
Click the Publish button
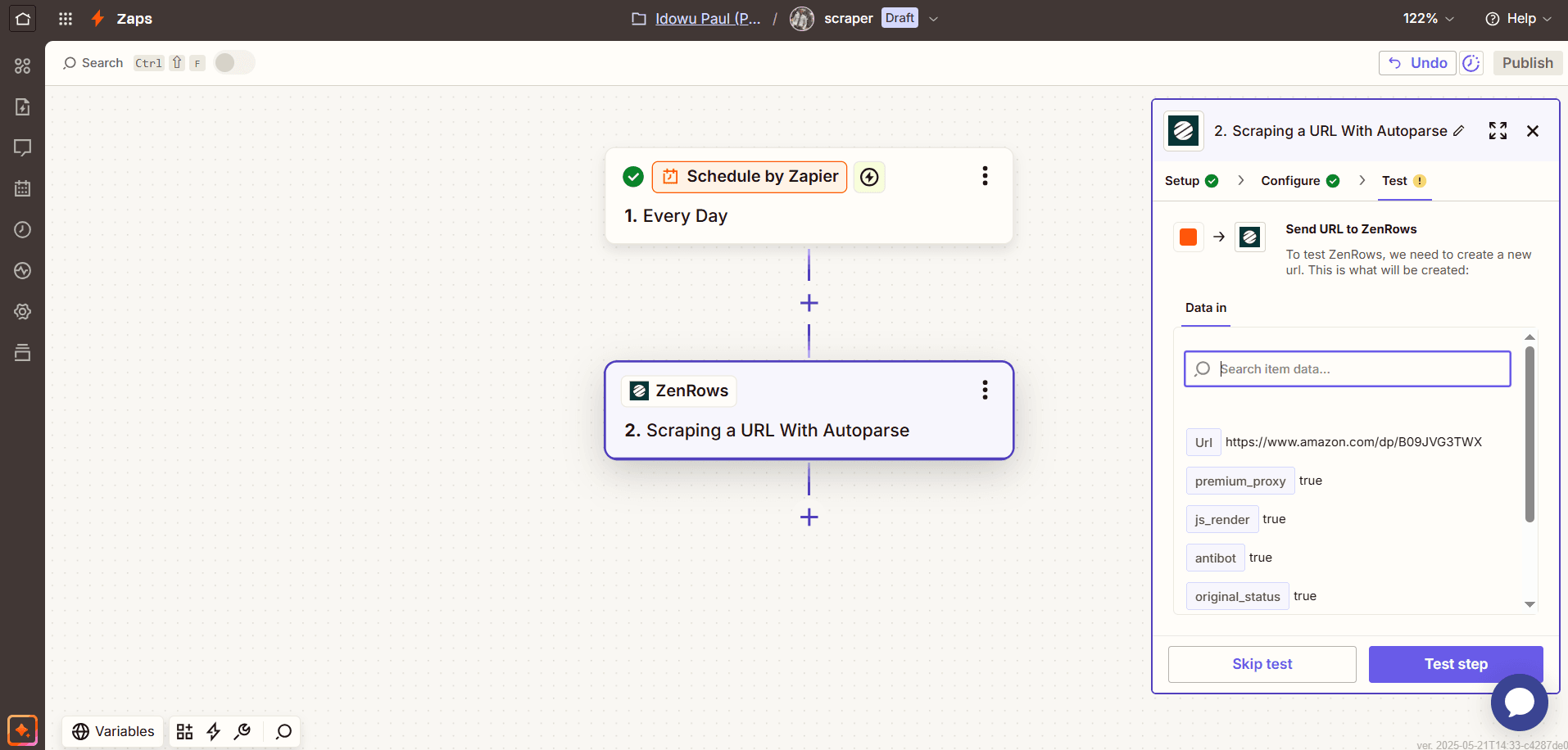pos(1527,63)
